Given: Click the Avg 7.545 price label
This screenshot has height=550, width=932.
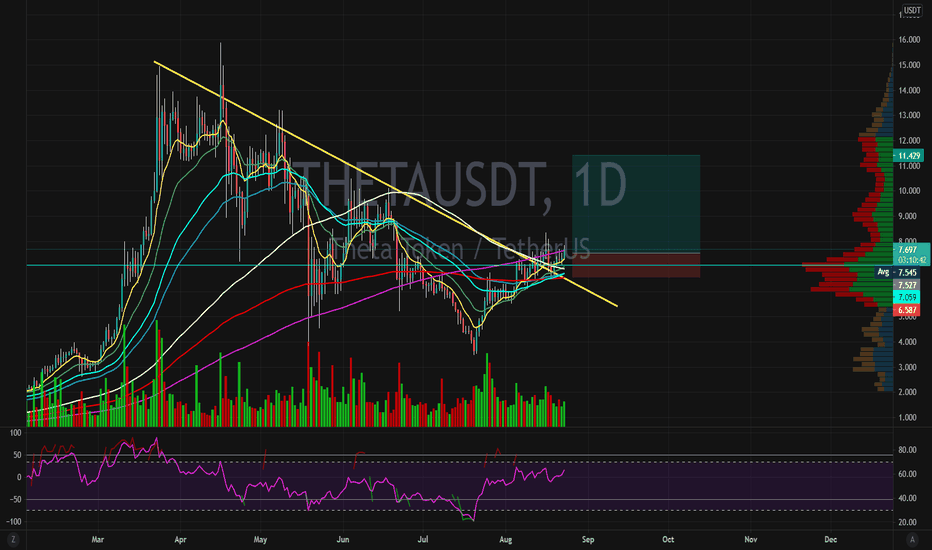Looking at the screenshot, I should pos(898,272).
